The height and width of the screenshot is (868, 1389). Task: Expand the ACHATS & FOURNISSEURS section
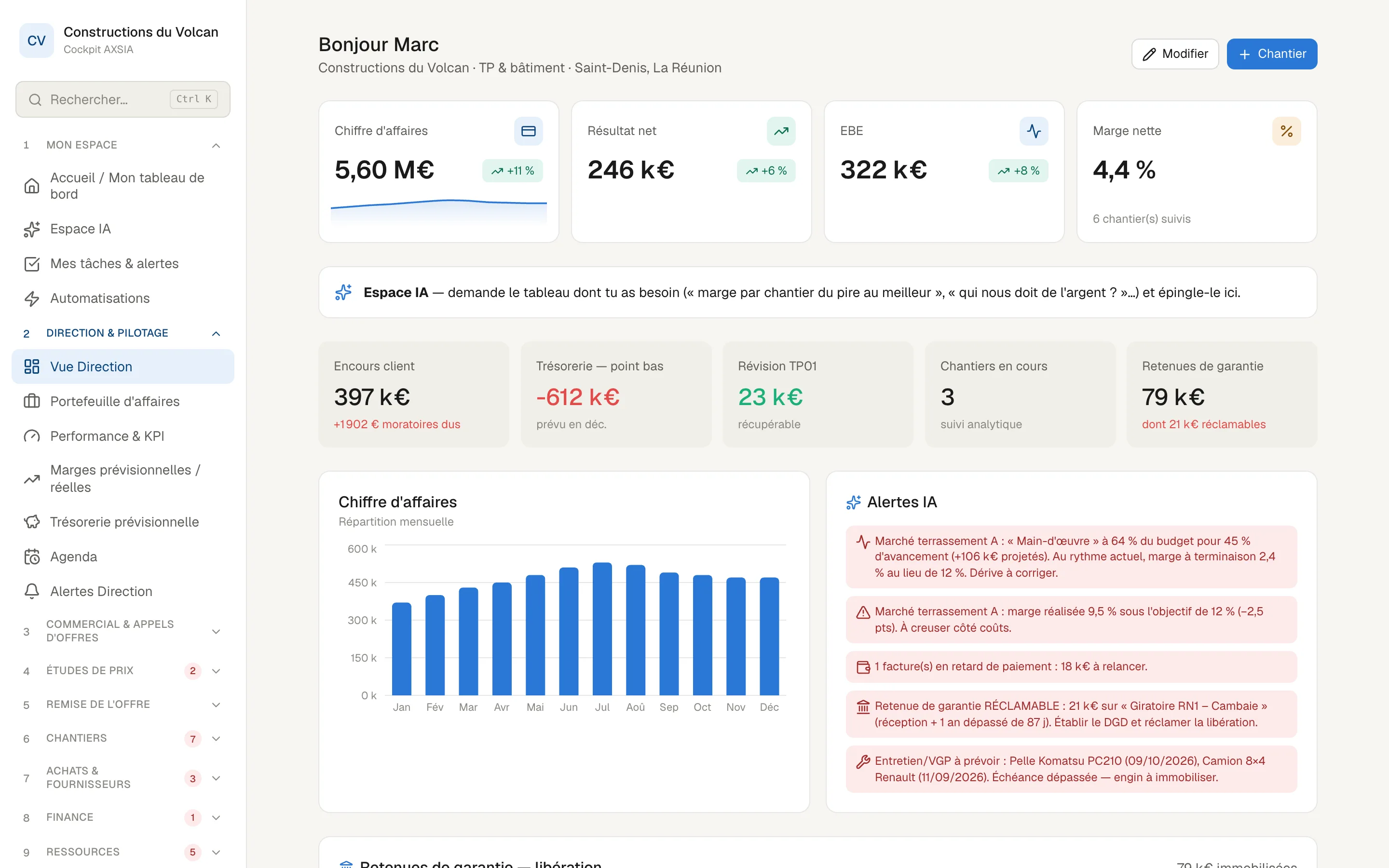point(216,778)
